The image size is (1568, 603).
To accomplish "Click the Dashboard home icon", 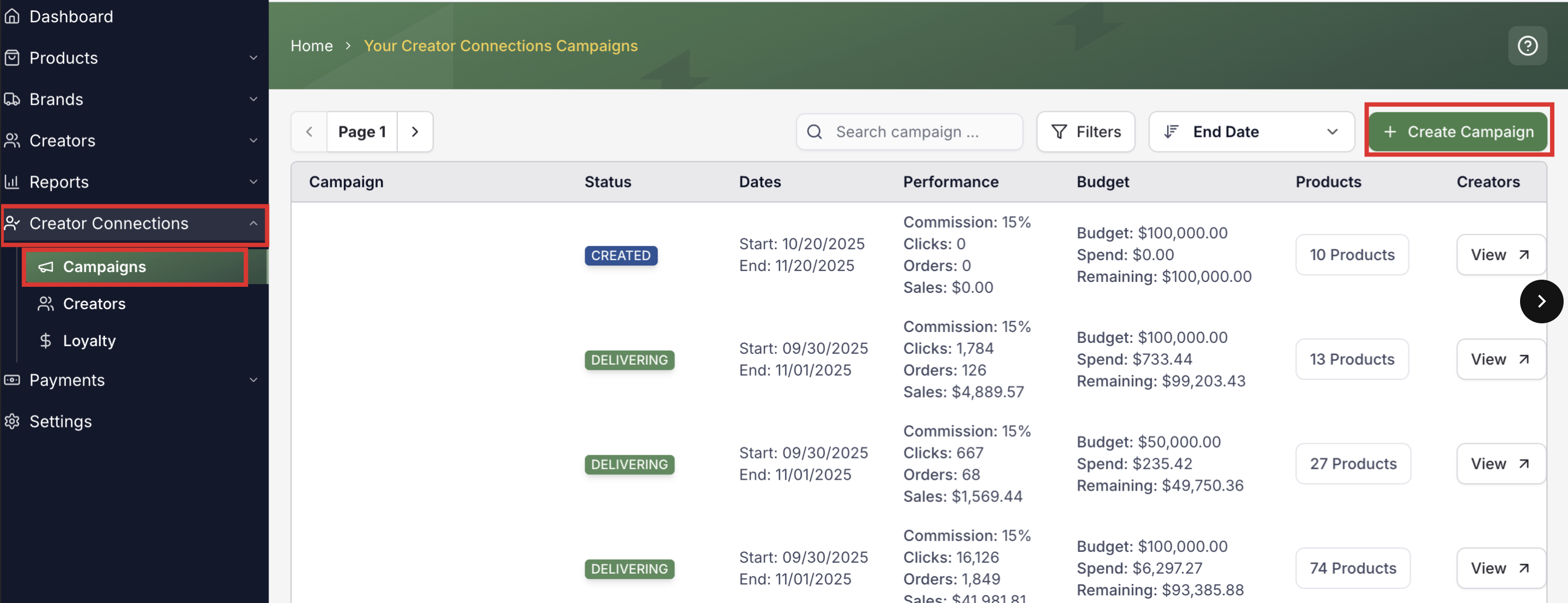I will click(x=12, y=16).
